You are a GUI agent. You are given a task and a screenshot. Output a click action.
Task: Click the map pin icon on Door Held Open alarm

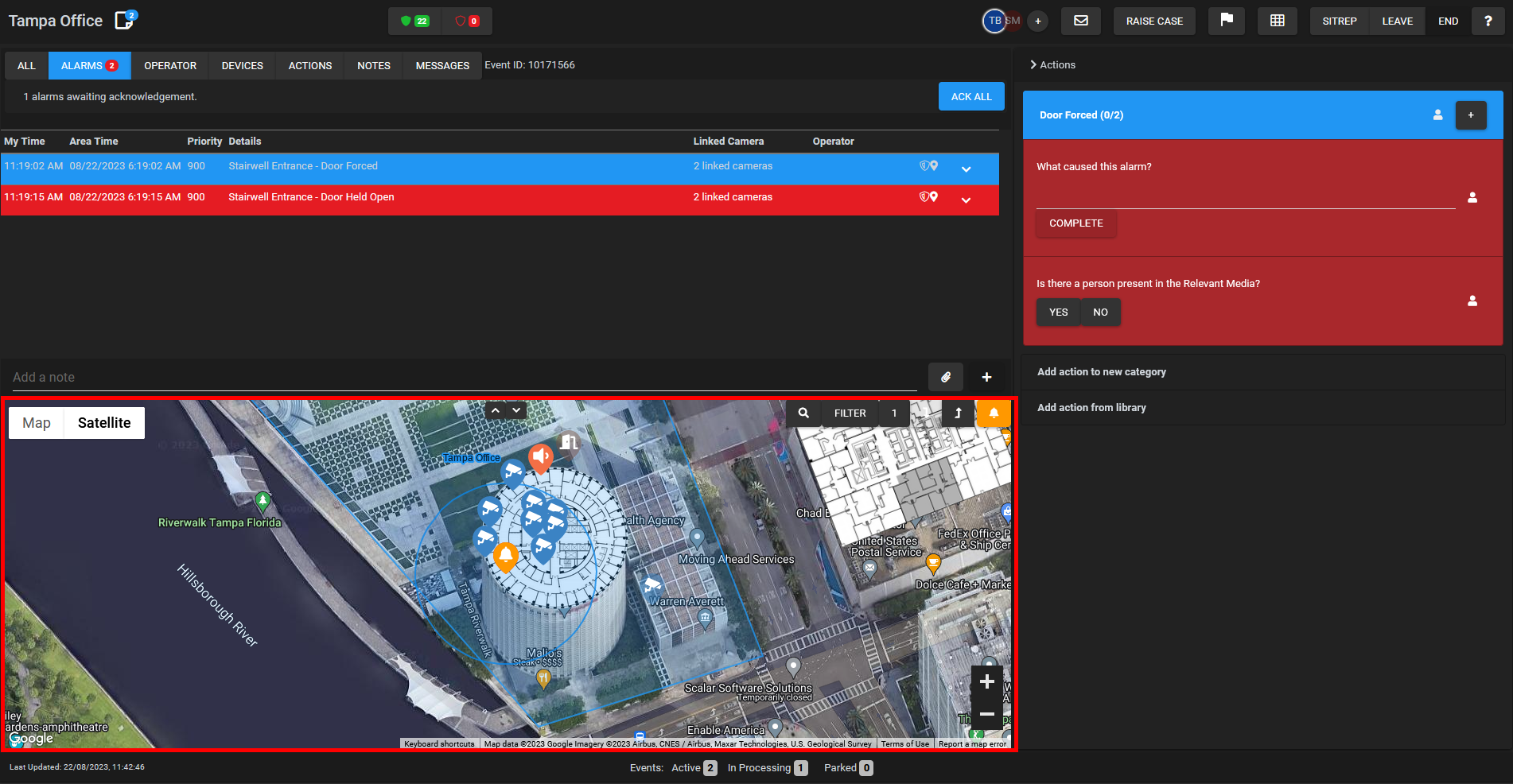[x=935, y=196]
